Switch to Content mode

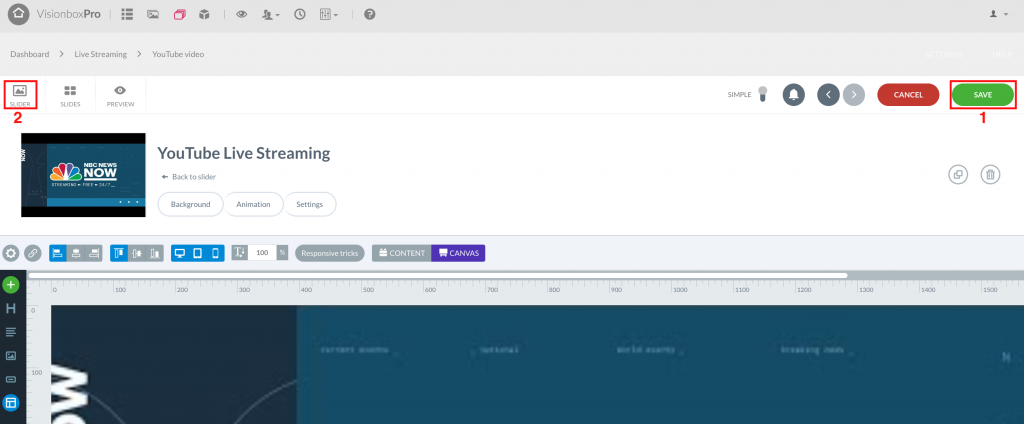pyautogui.click(x=402, y=253)
